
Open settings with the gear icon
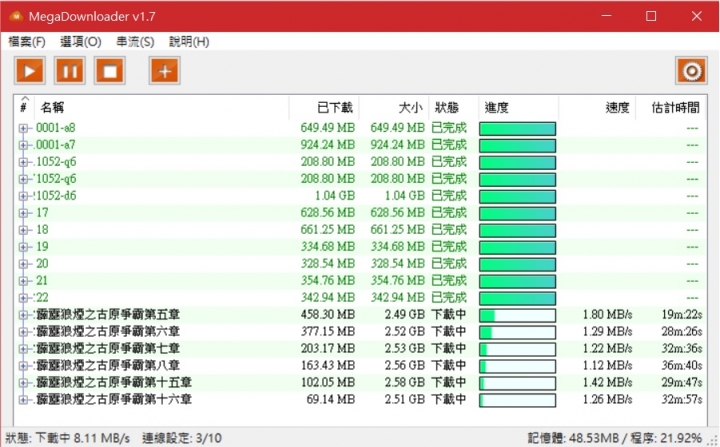(691, 71)
